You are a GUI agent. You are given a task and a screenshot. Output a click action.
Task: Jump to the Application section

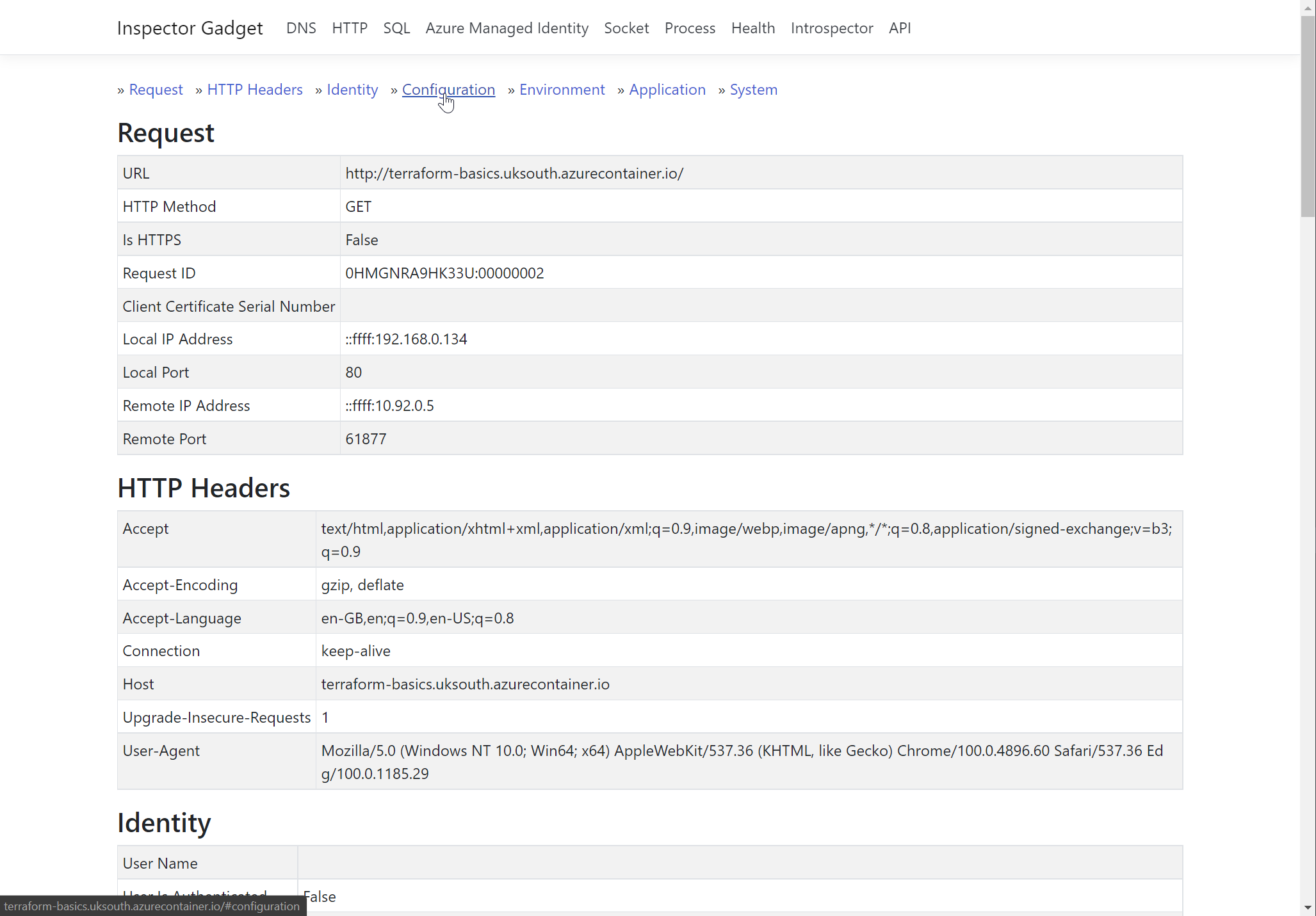[x=667, y=90]
